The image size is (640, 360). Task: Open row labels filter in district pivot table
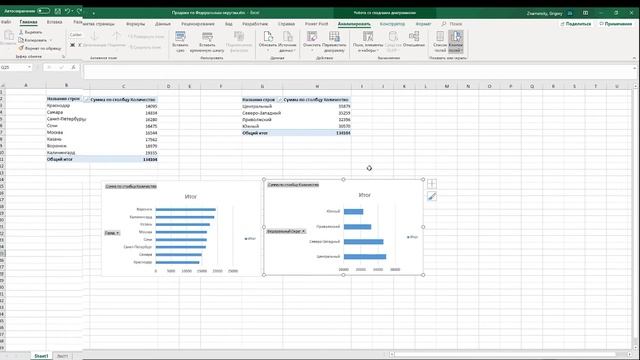(x=280, y=100)
